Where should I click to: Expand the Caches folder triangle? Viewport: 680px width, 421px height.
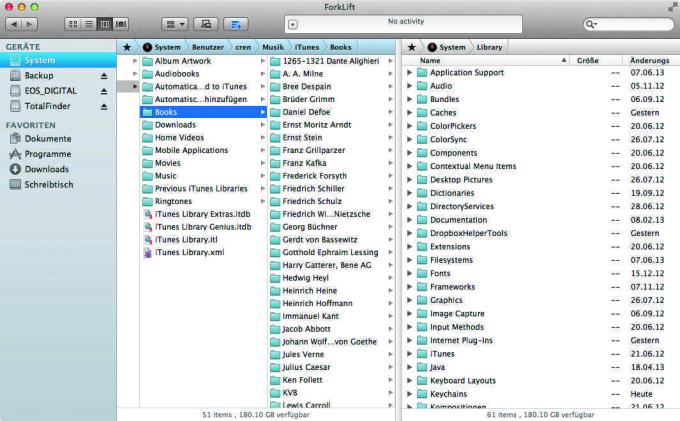click(x=409, y=113)
